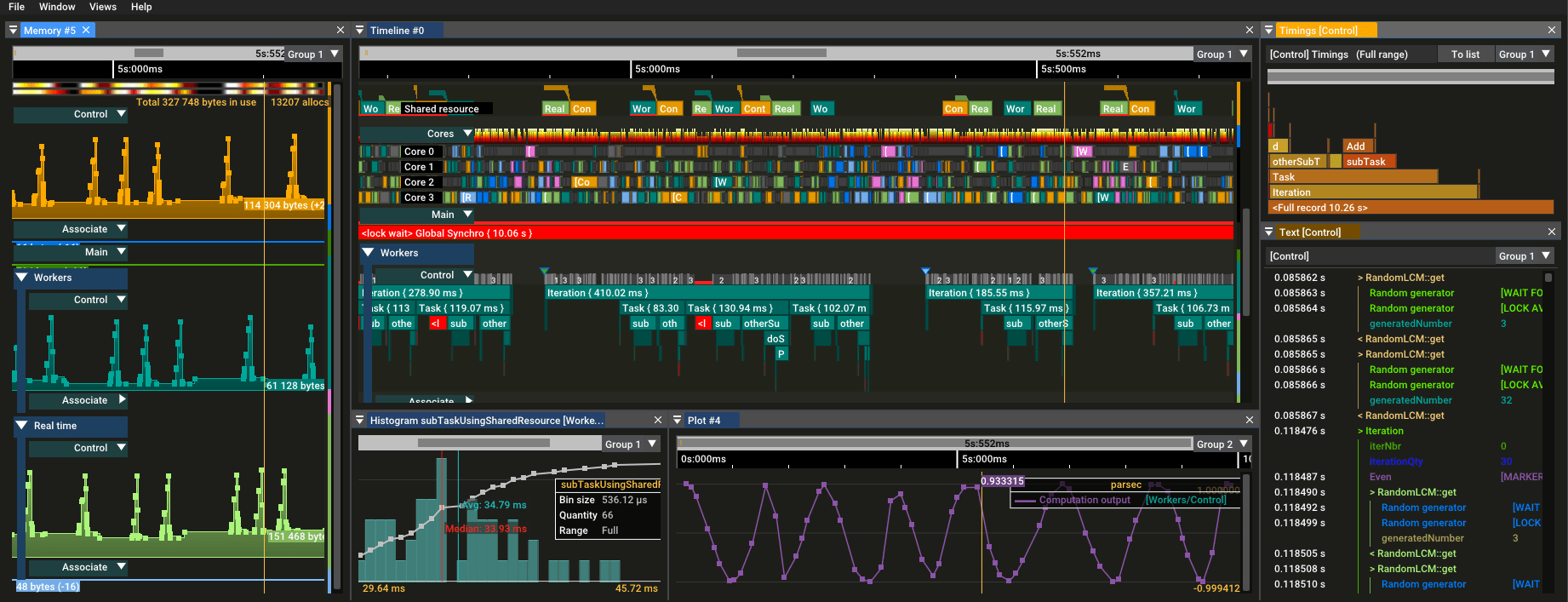Open the Window menu
The width and height of the screenshot is (1568, 602).
(x=57, y=7)
